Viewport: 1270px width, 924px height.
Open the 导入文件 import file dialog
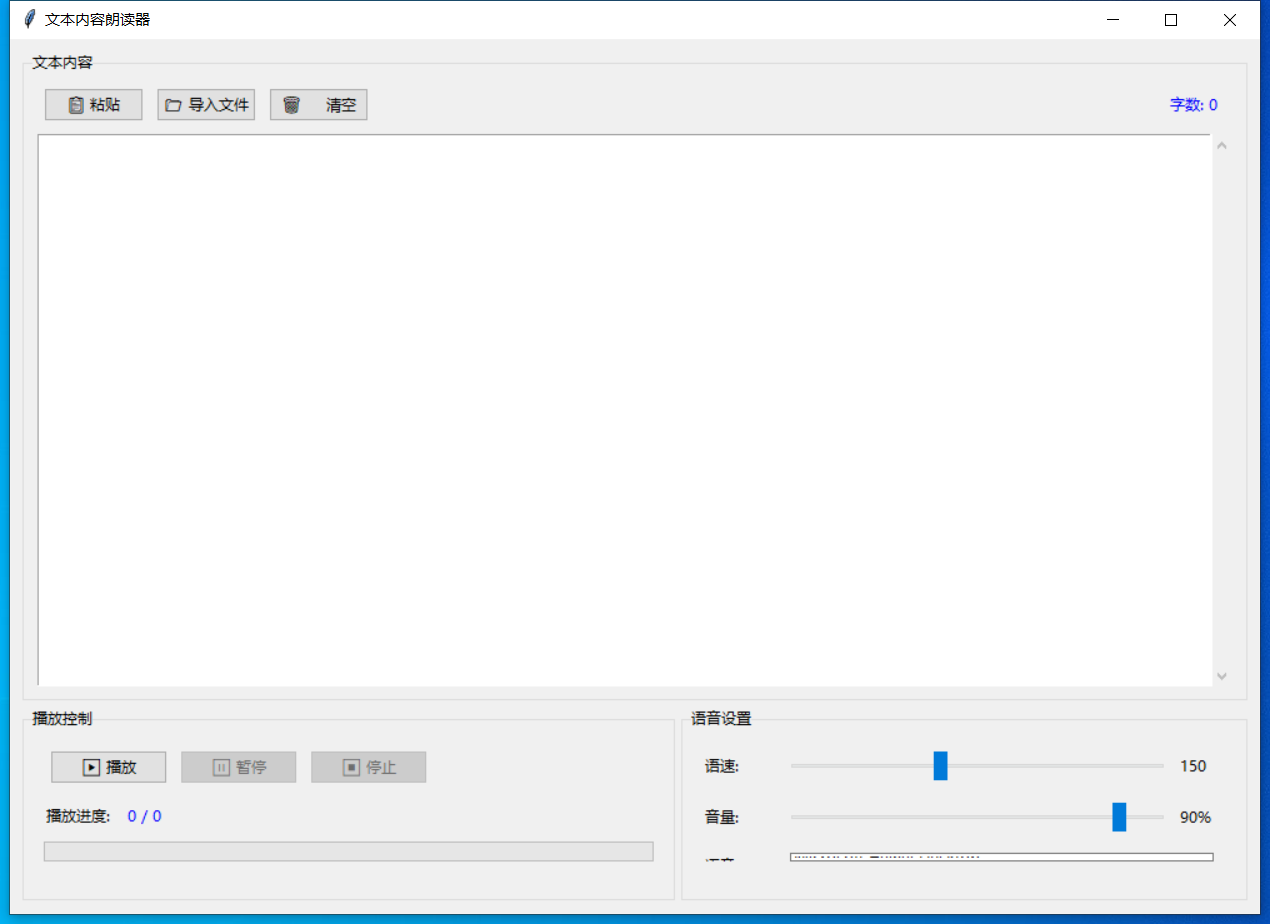[206, 105]
